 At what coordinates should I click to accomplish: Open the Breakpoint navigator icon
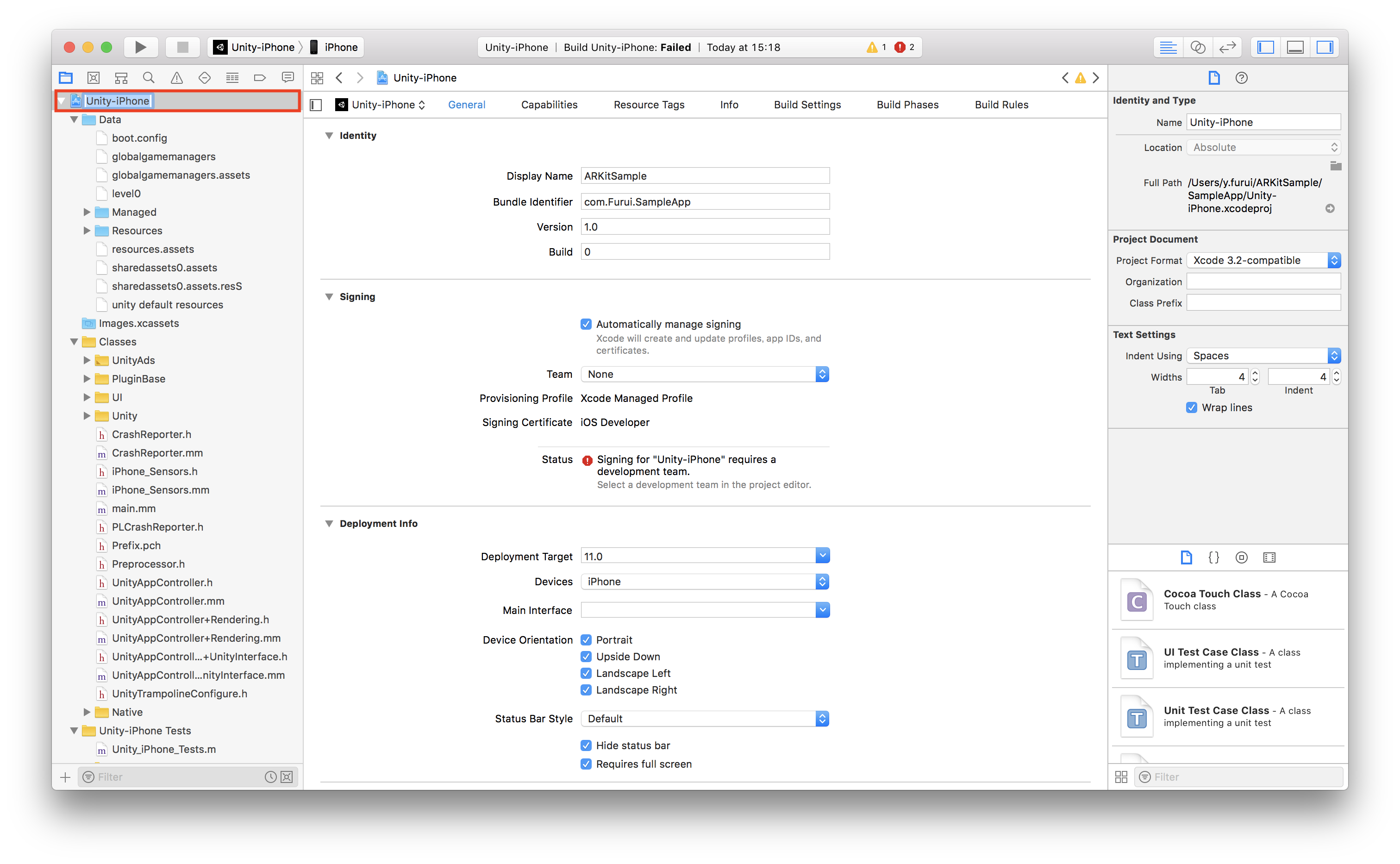click(260, 78)
